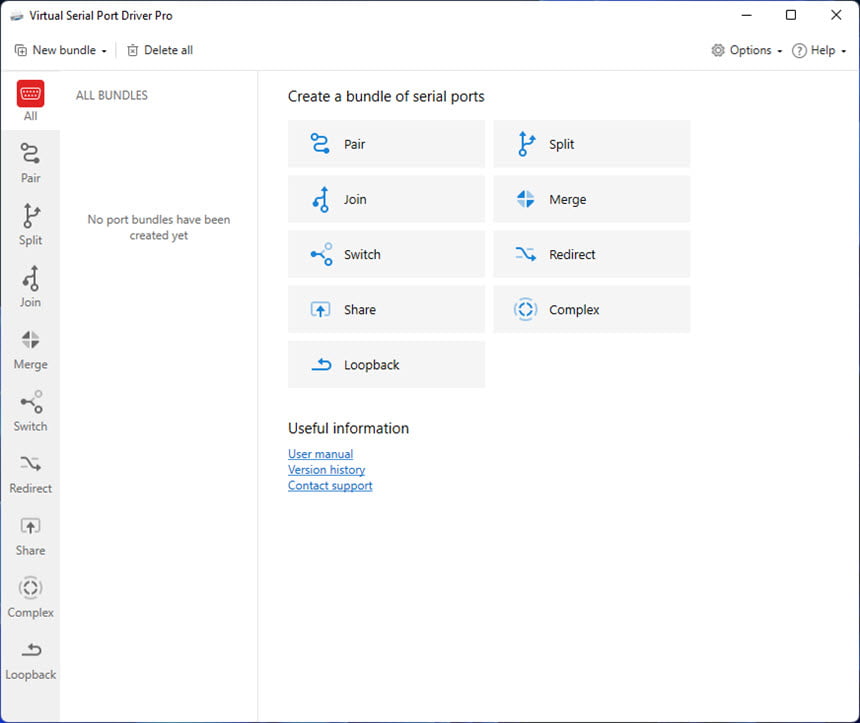Create a Pair bundle from main panel
This screenshot has width=860, height=723.
point(386,144)
